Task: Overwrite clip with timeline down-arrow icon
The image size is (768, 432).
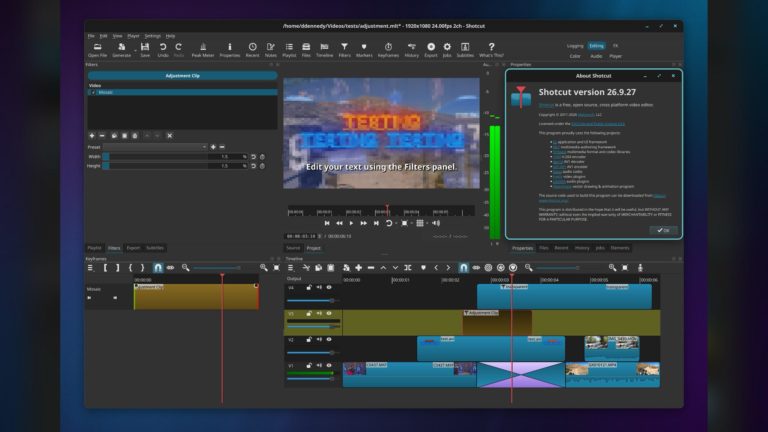Action: (395, 267)
